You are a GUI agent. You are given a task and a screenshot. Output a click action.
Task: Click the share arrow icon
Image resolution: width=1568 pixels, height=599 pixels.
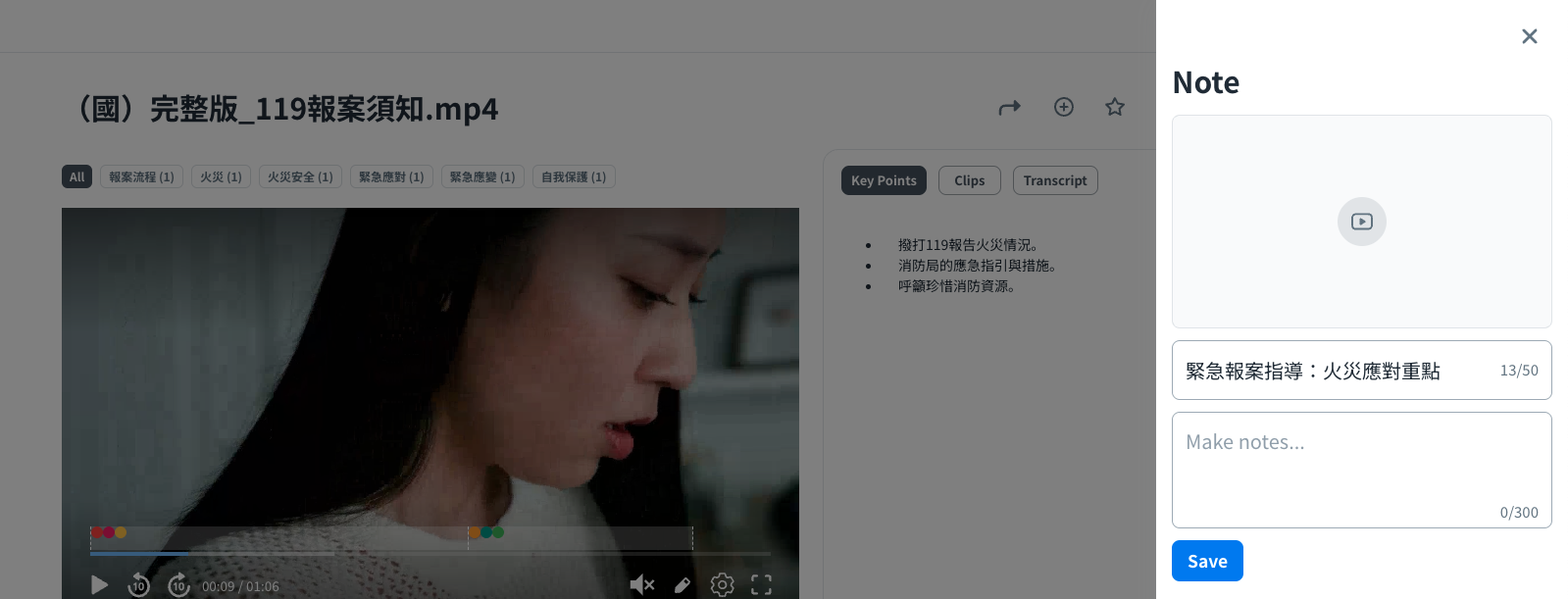pos(1009,107)
